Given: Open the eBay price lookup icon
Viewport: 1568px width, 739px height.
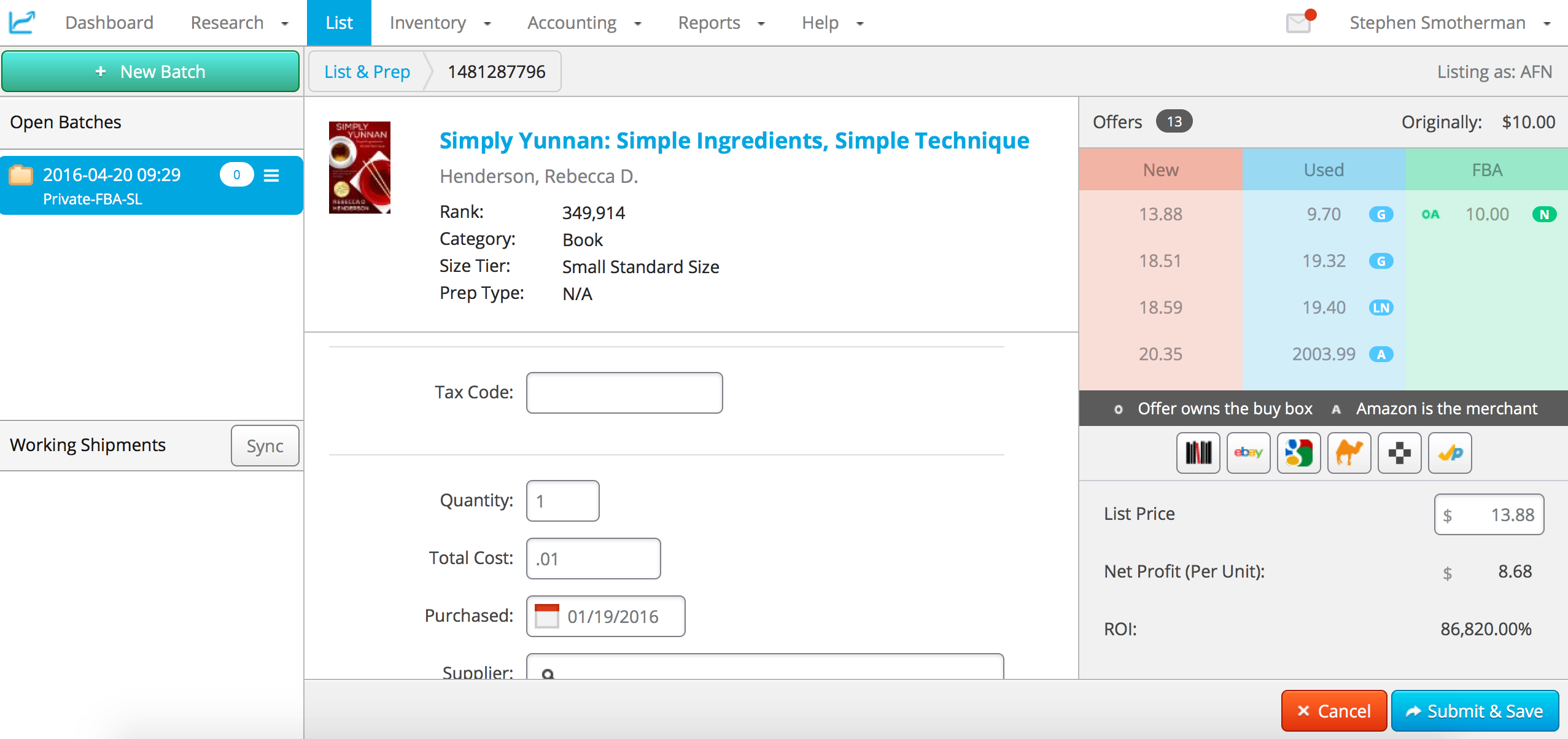Looking at the screenshot, I should 1248,453.
